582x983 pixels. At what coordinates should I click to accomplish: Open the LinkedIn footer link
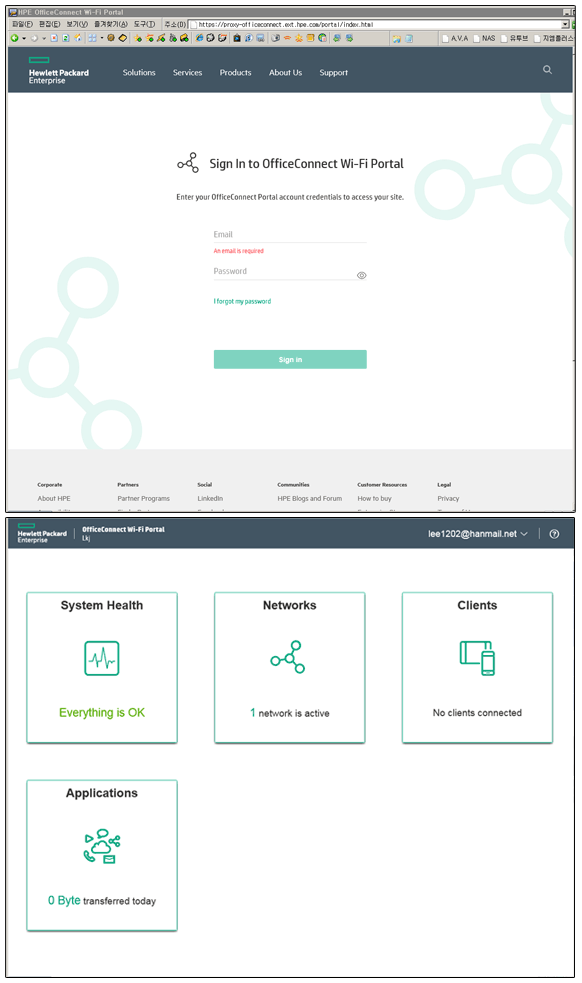[210, 498]
